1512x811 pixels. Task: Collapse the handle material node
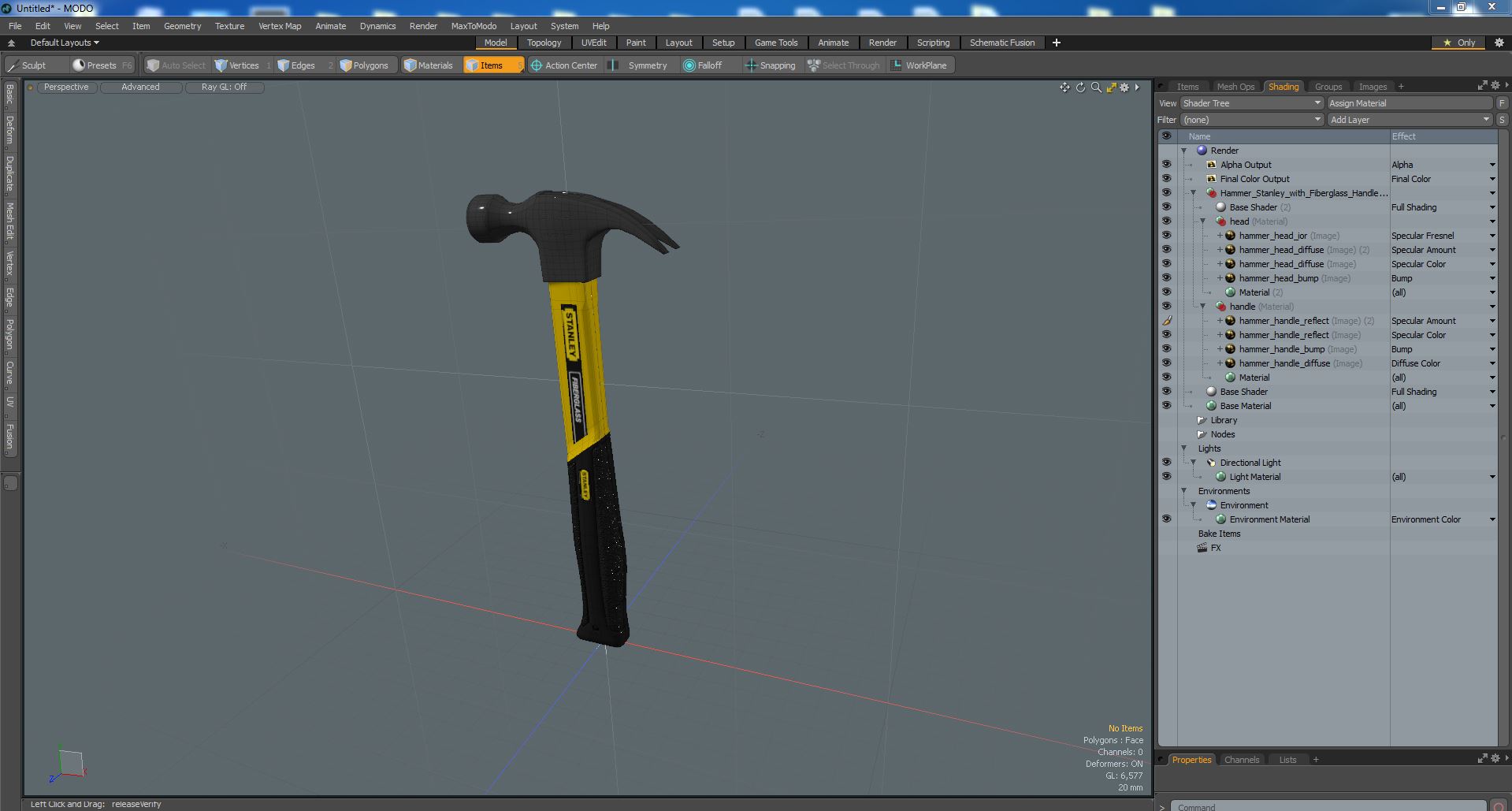point(1202,307)
